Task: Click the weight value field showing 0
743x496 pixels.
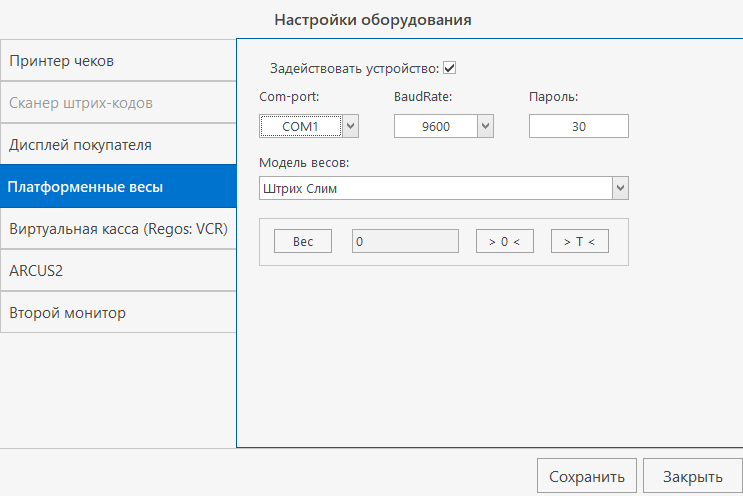Action: [x=405, y=242]
